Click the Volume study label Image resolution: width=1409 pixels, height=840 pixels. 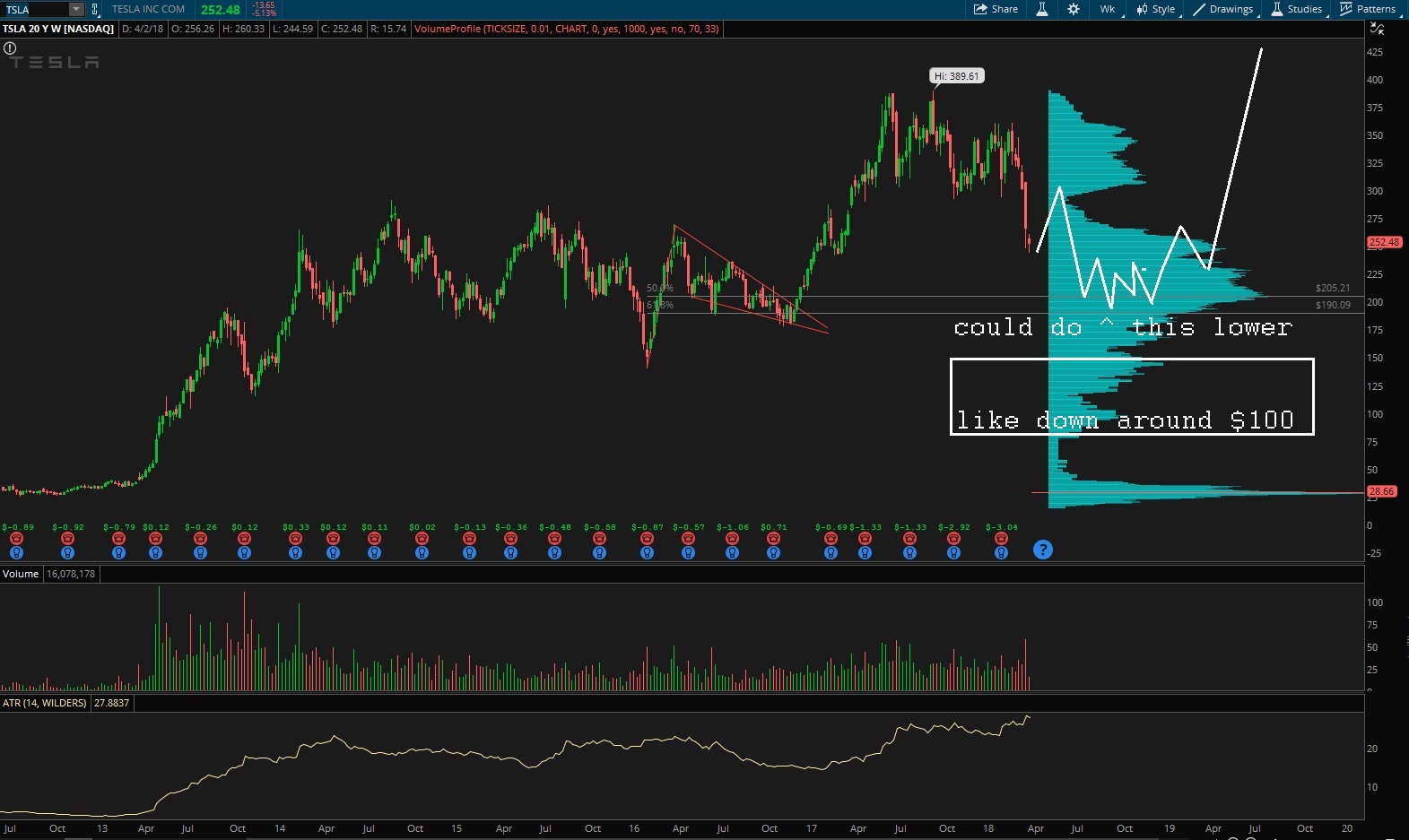click(x=21, y=574)
